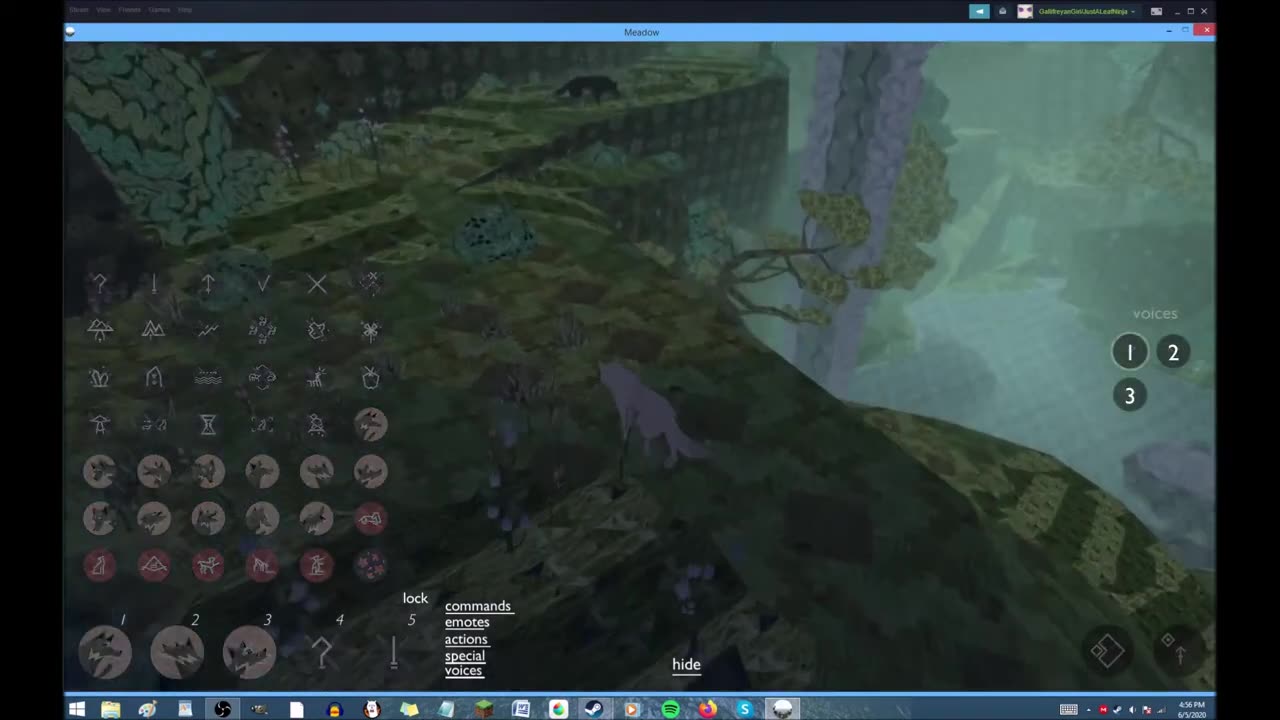Select the exclamation mark symbol in grid

(x=154, y=284)
